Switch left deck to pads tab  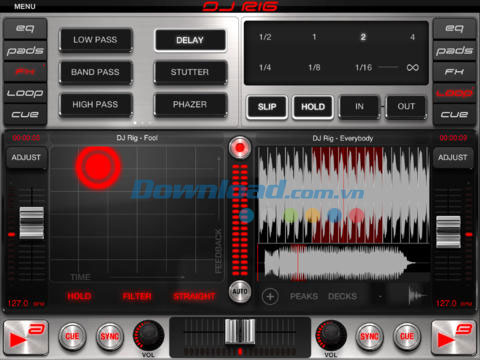point(25,51)
